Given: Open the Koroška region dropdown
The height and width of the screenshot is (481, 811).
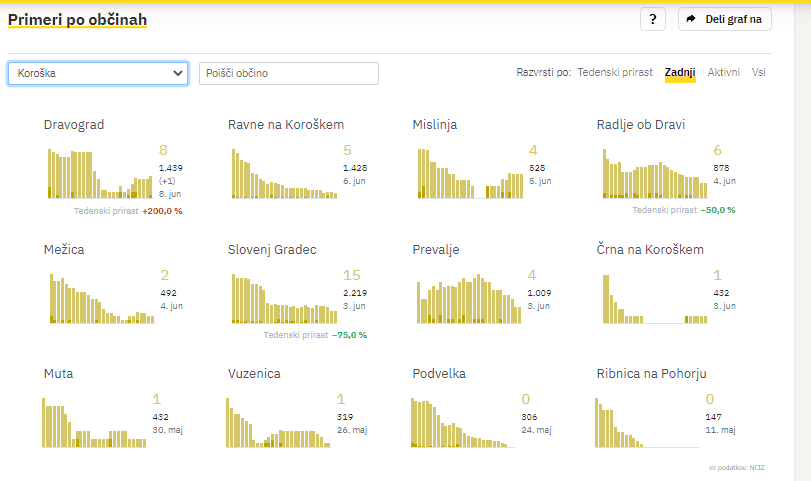Looking at the screenshot, I should tap(98, 73).
